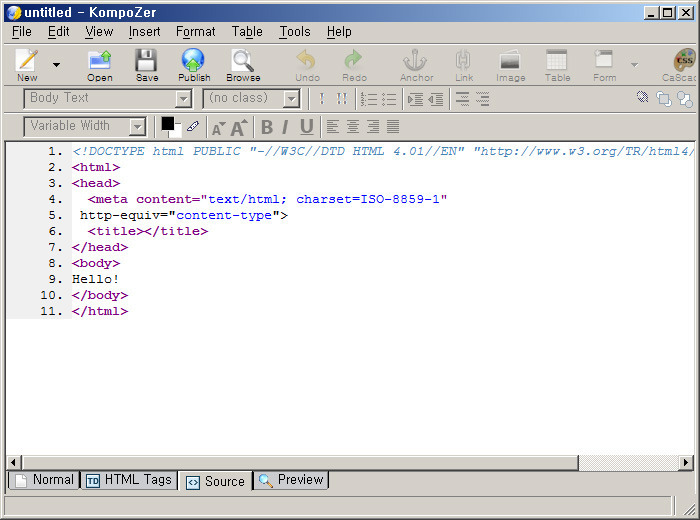This screenshot has width=700, height=520.
Task: Open the New button dropdown arrow
Action: pos(56,65)
